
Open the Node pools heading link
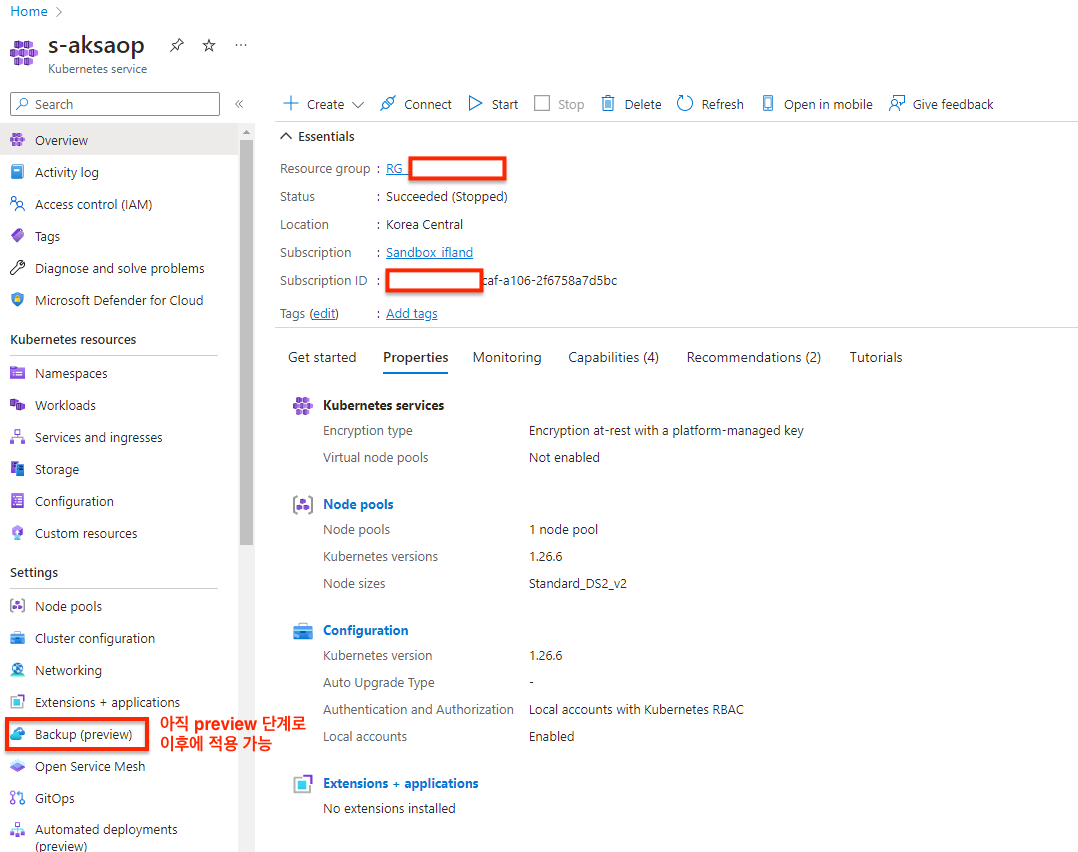tap(358, 504)
